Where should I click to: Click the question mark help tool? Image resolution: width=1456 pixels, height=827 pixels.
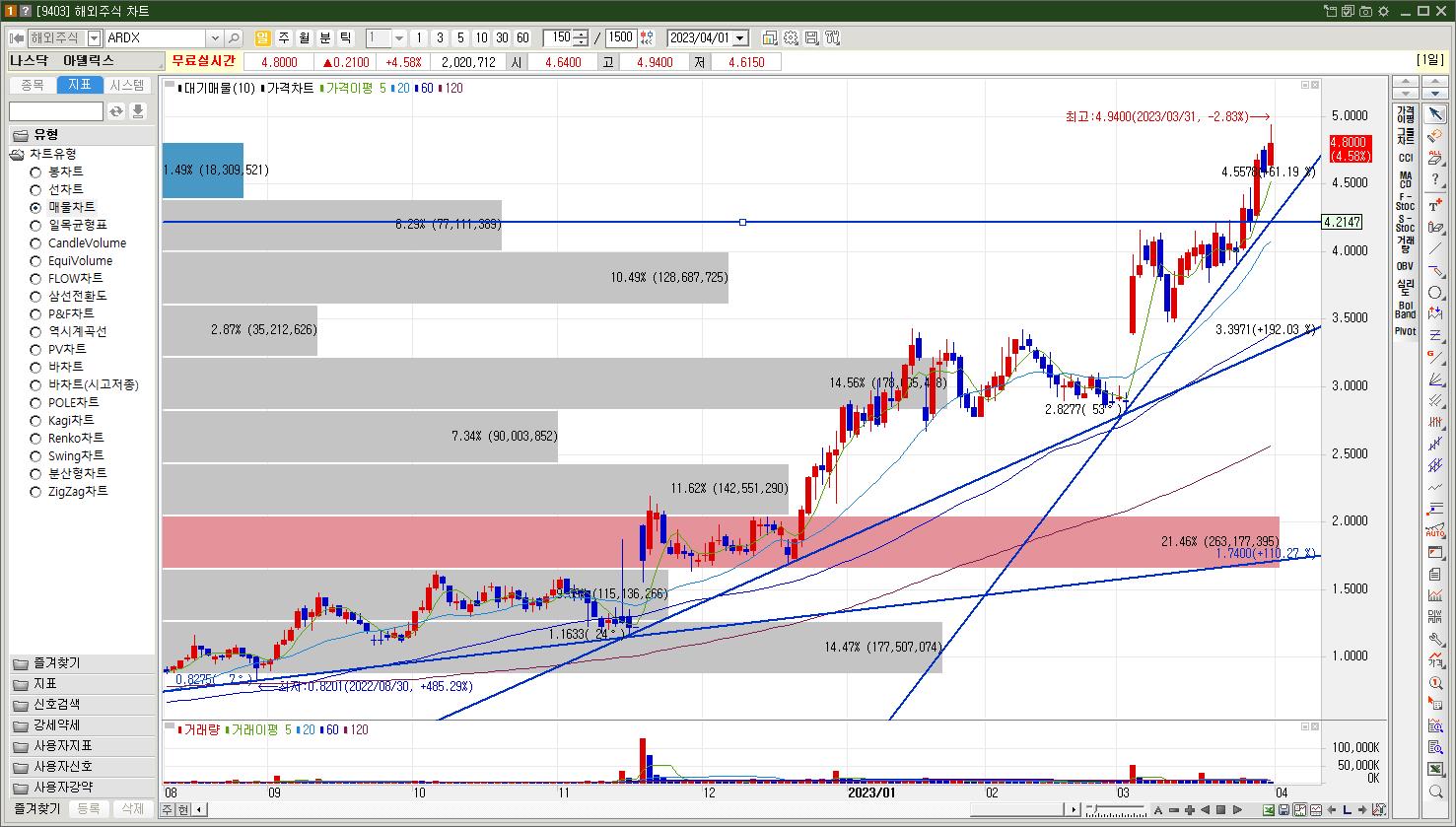coord(1435,178)
